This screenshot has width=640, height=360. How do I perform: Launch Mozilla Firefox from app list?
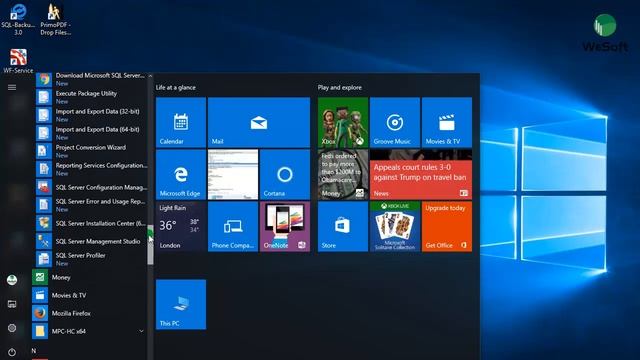click(x=90, y=313)
